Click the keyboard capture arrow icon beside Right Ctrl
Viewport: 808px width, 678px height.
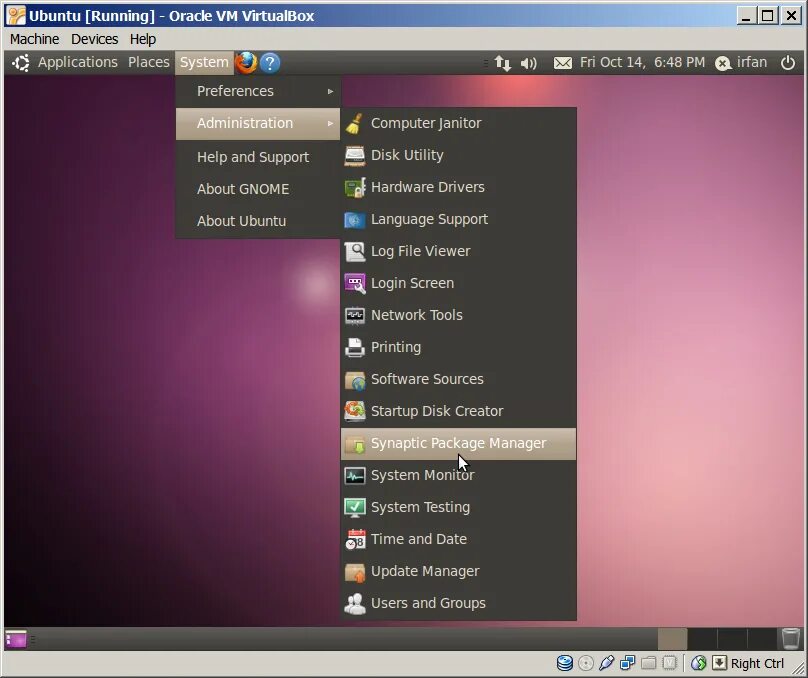pyautogui.click(x=719, y=663)
